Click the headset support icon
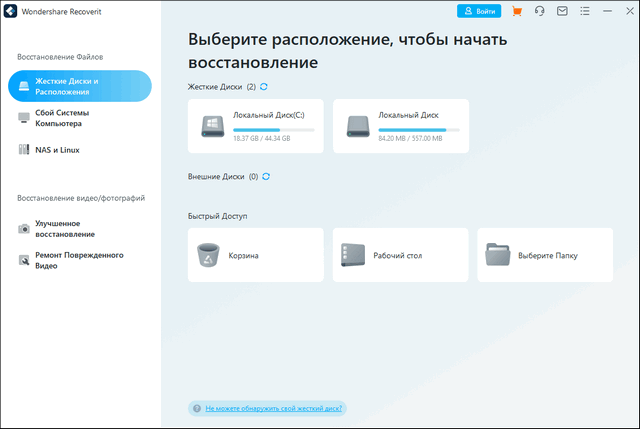 tap(540, 11)
